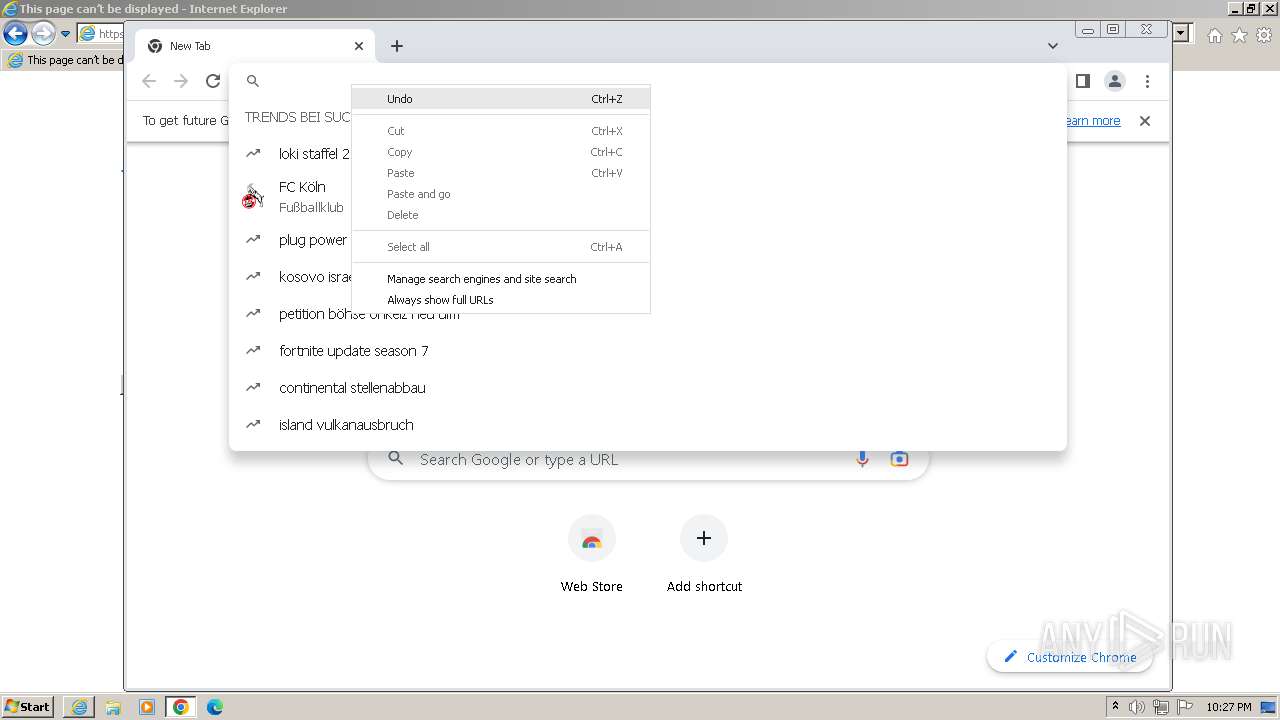Click Internet Explorer forward button
Screen dimensions: 1280x720
click(43, 34)
